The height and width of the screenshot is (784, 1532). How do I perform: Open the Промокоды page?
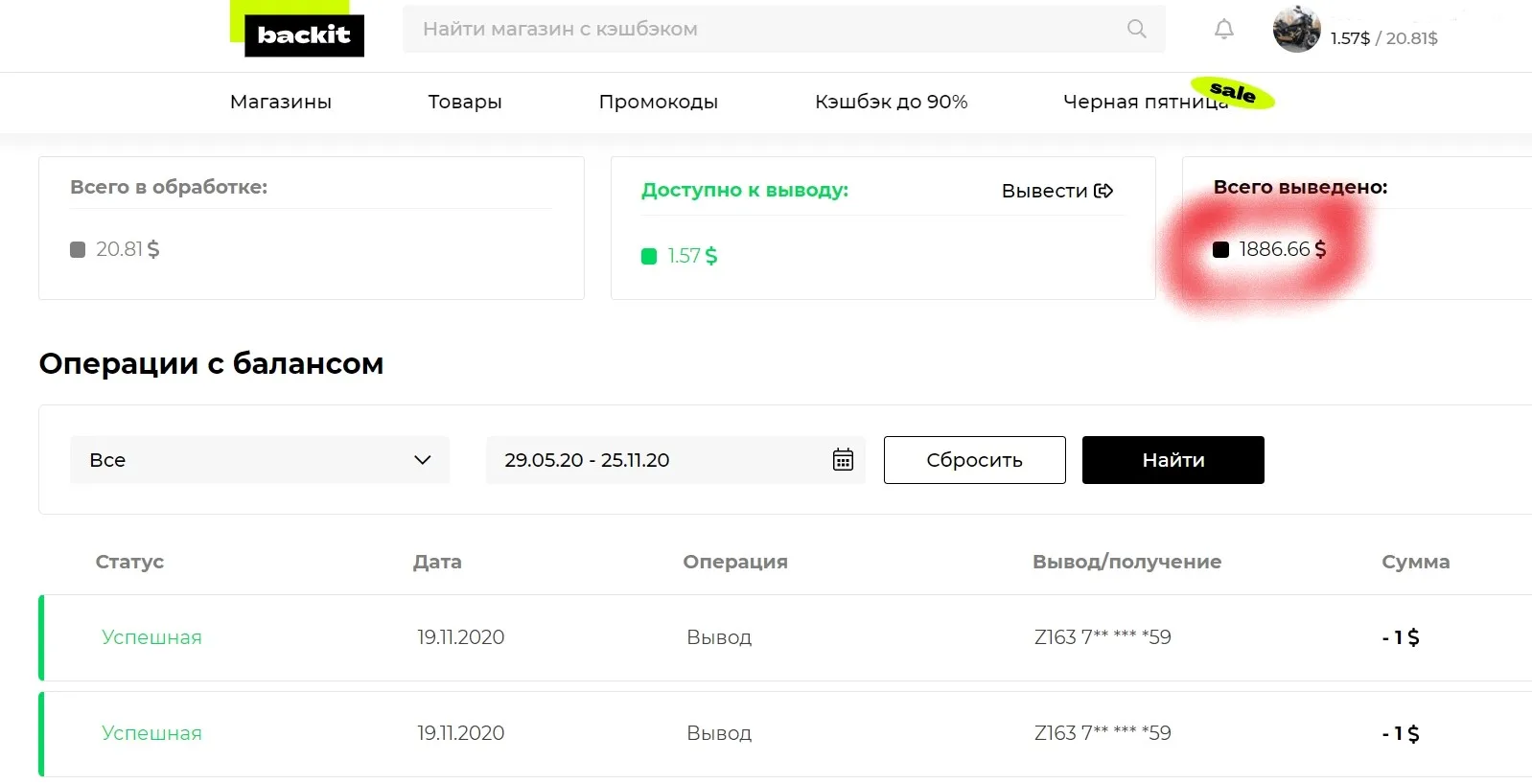pos(659,102)
